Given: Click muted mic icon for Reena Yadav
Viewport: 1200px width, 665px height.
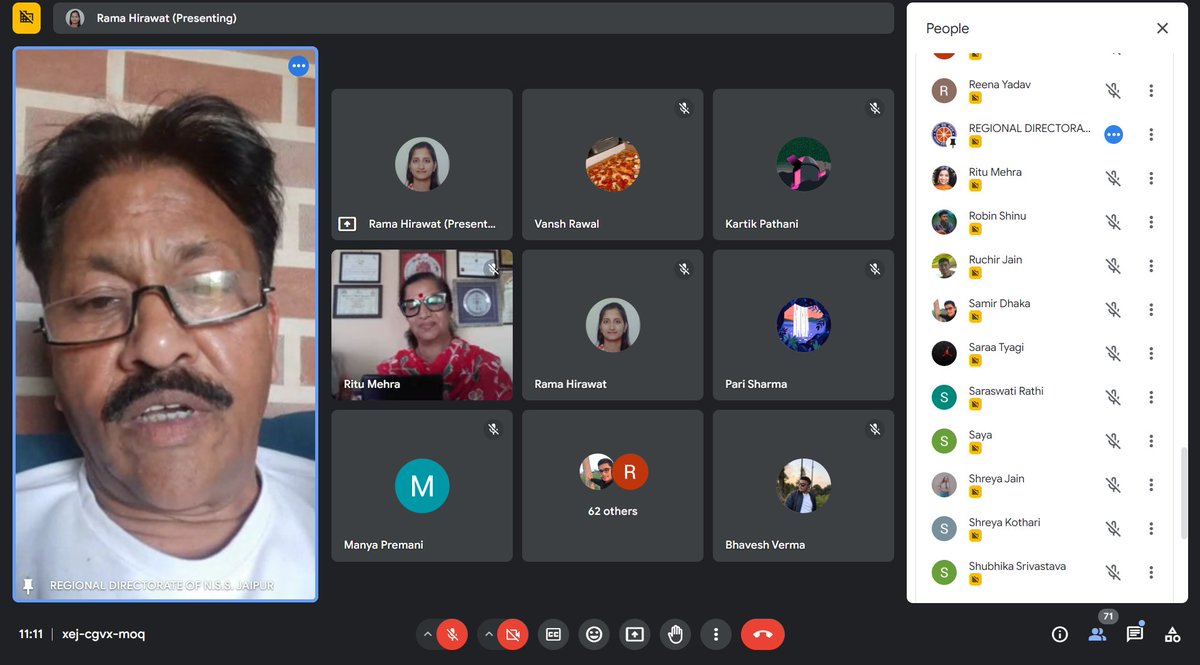Looking at the screenshot, I should pyautogui.click(x=1113, y=91).
